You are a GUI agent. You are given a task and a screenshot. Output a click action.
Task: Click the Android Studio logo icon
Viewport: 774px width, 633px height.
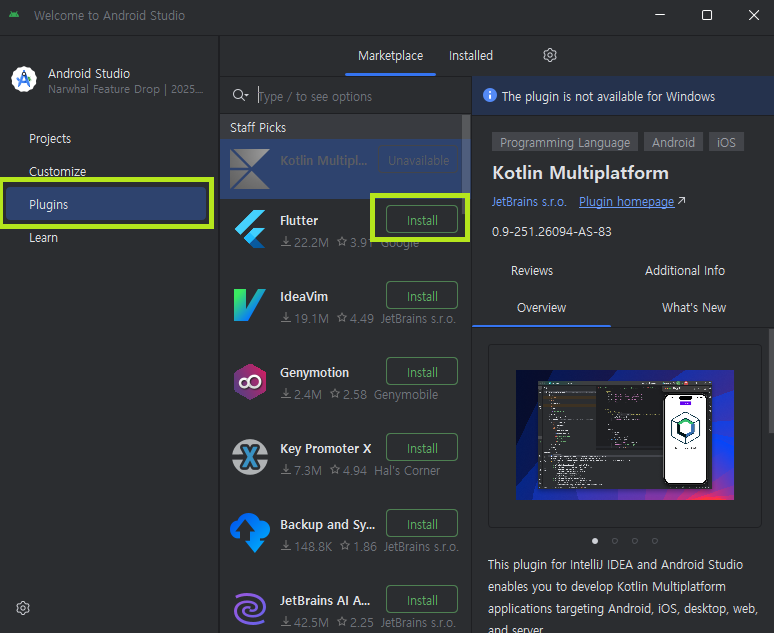(x=24, y=79)
